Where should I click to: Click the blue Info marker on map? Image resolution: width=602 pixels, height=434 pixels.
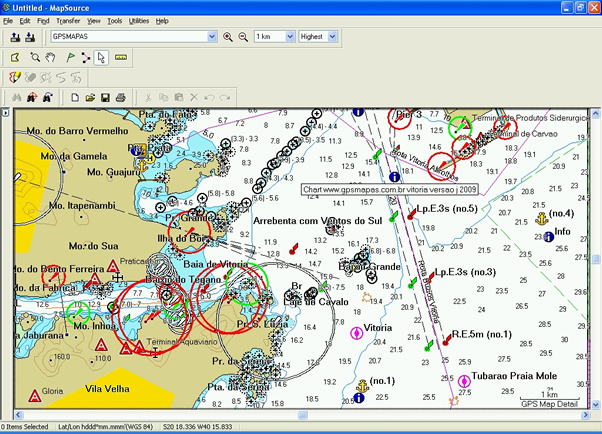(548, 236)
